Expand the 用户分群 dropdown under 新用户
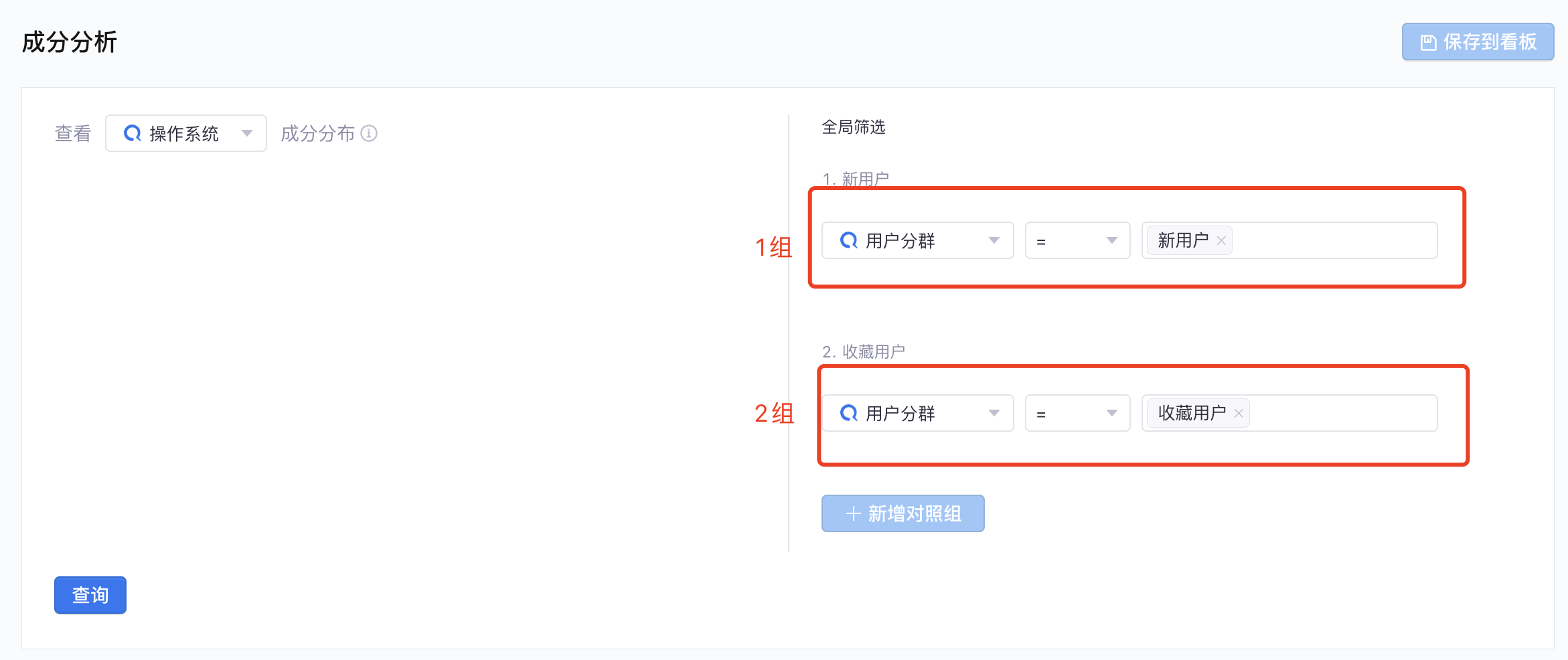The height and width of the screenshot is (660, 1568). point(918,240)
